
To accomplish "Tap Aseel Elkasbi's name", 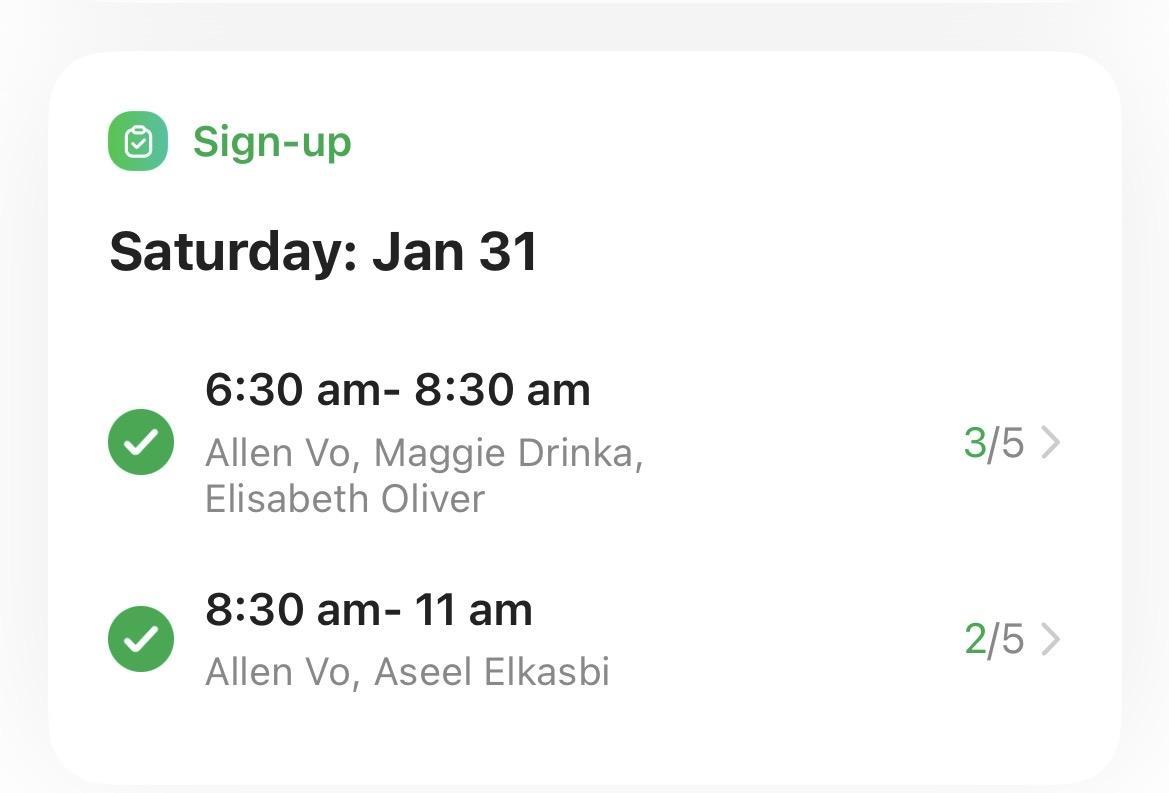I will click(x=491, y=672).
